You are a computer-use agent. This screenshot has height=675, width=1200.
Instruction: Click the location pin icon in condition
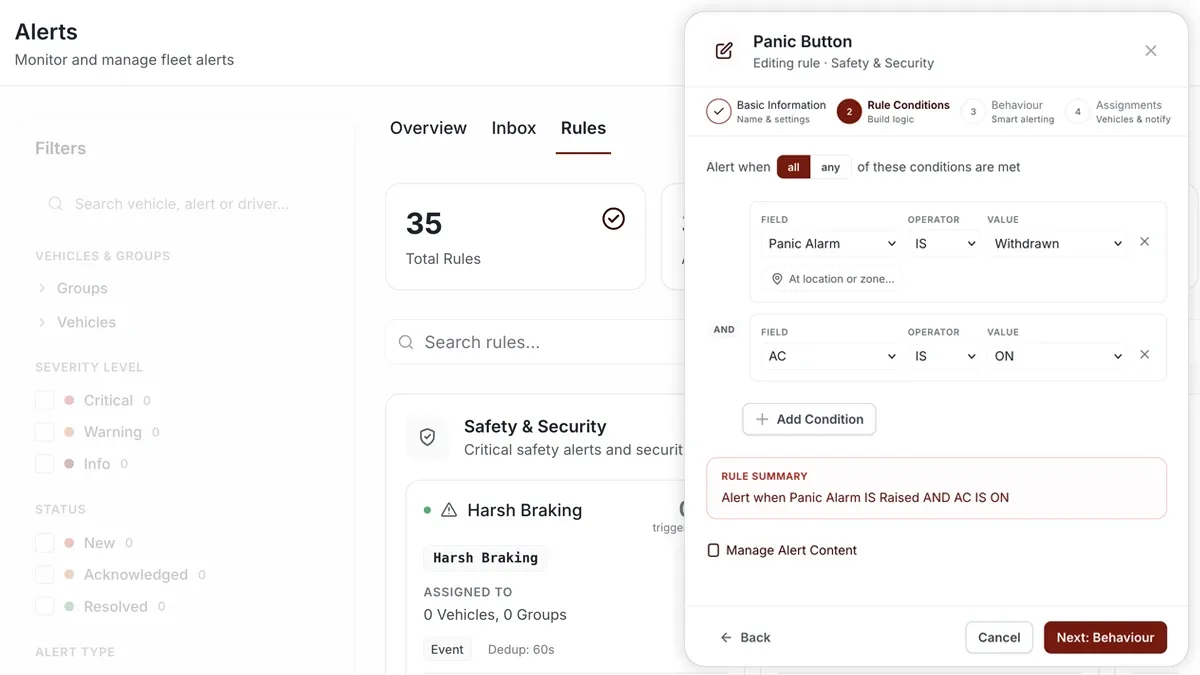coord(777,279)
